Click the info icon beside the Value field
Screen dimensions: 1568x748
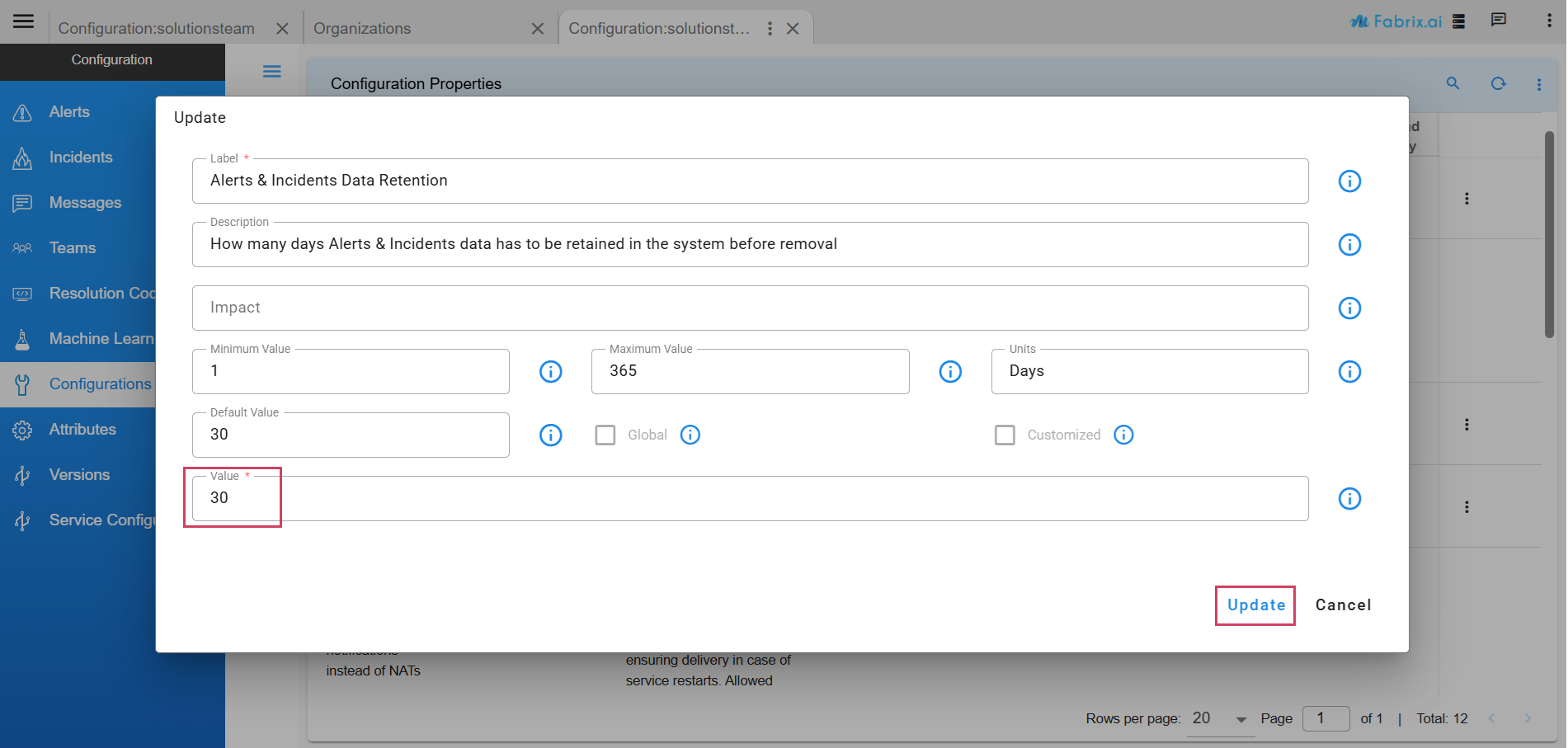(x=1349, y=499)
